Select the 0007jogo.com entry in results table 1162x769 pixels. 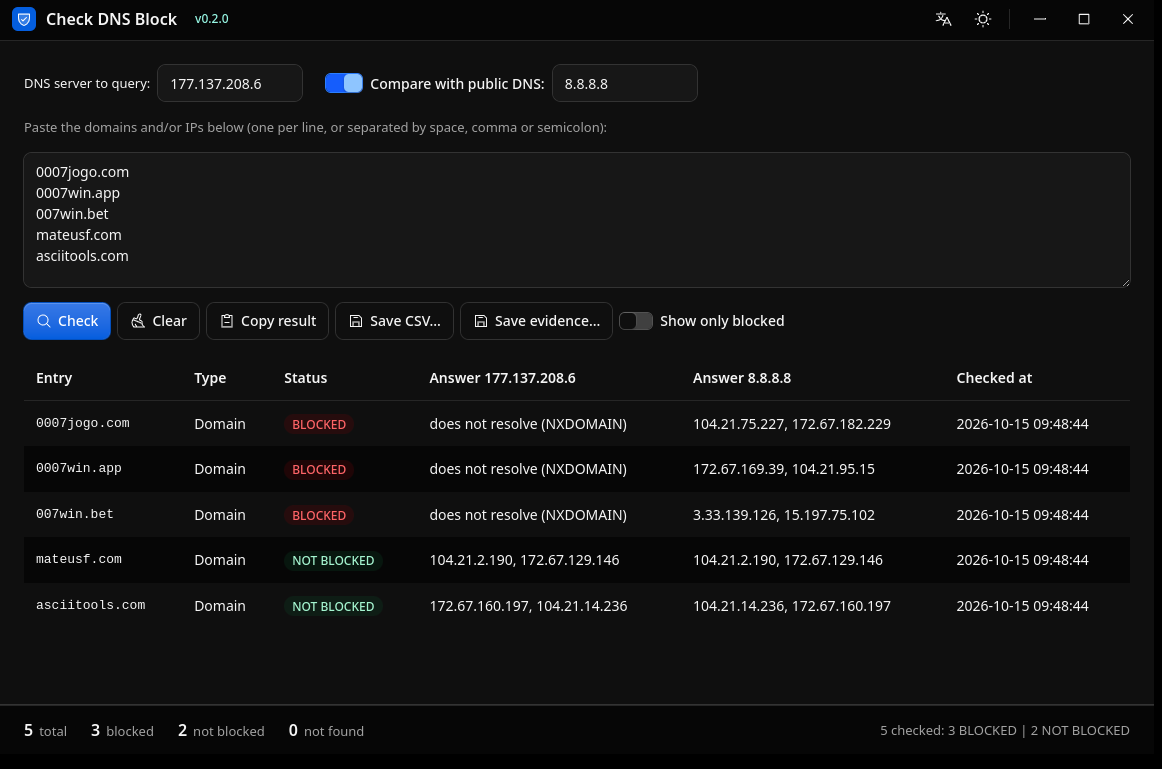(x=82, y=423)
